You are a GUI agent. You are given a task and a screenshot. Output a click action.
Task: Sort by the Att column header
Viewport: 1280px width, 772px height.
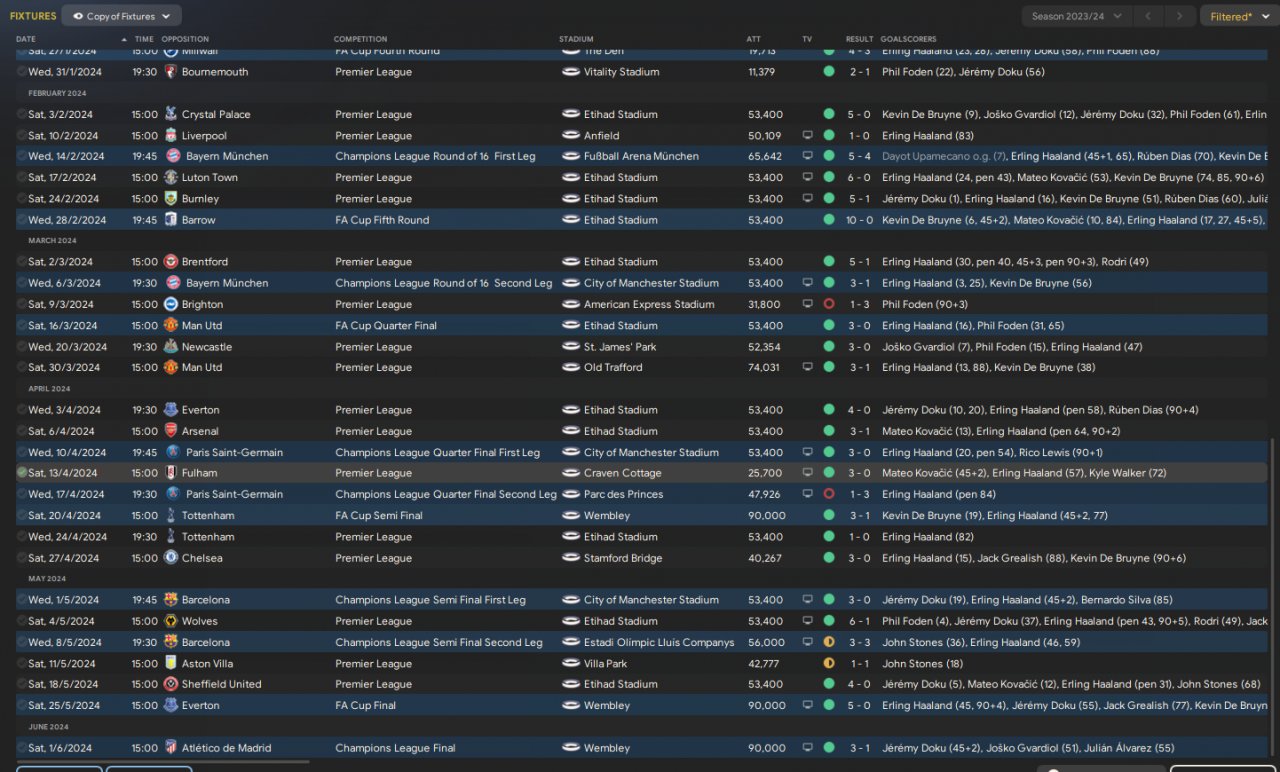coord(753,39)
